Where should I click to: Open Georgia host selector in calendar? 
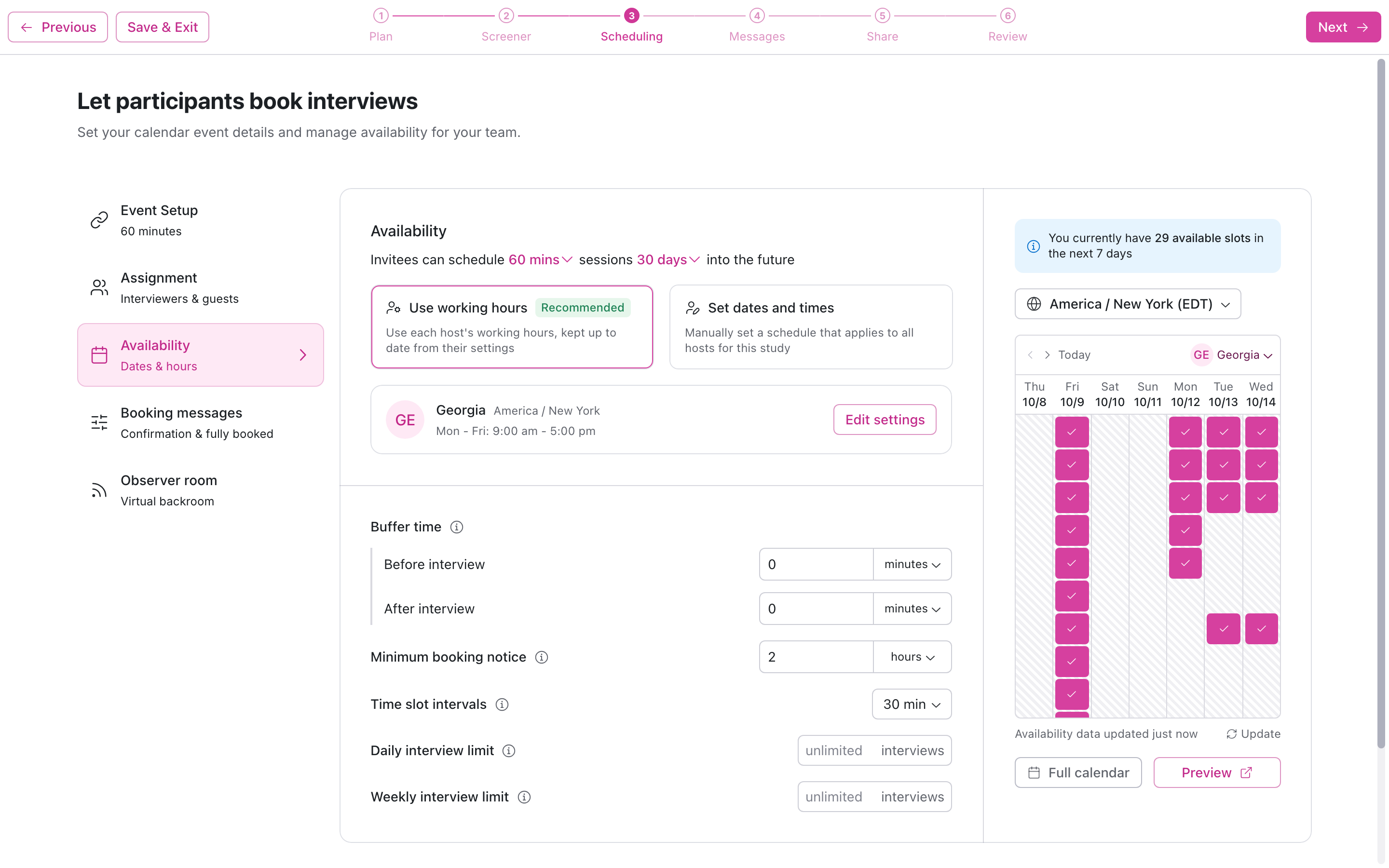pos(1232,355)
